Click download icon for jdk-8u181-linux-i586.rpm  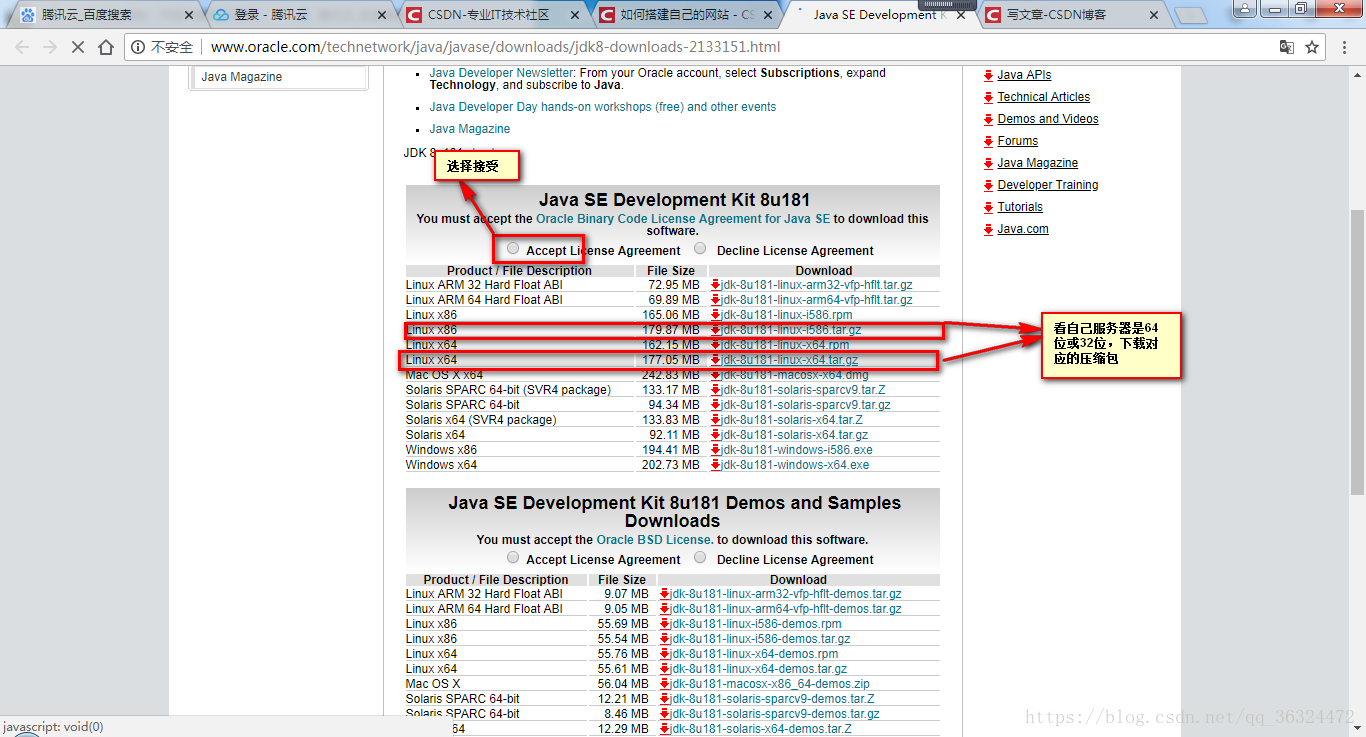[716, 315]
